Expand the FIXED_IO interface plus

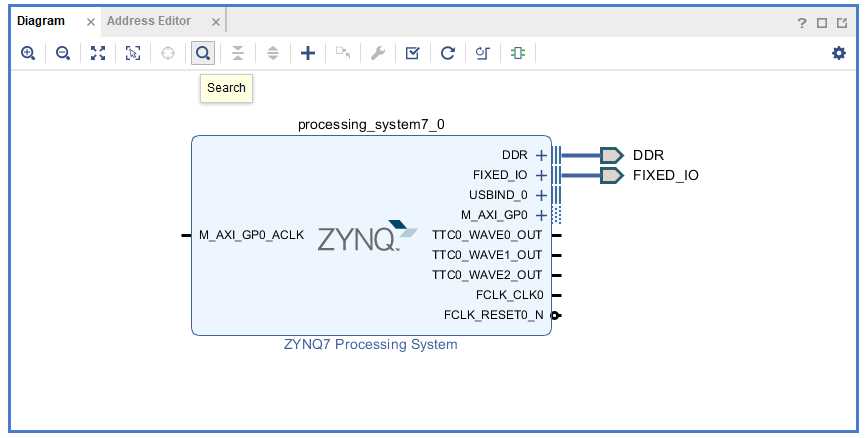coord(541,175)
